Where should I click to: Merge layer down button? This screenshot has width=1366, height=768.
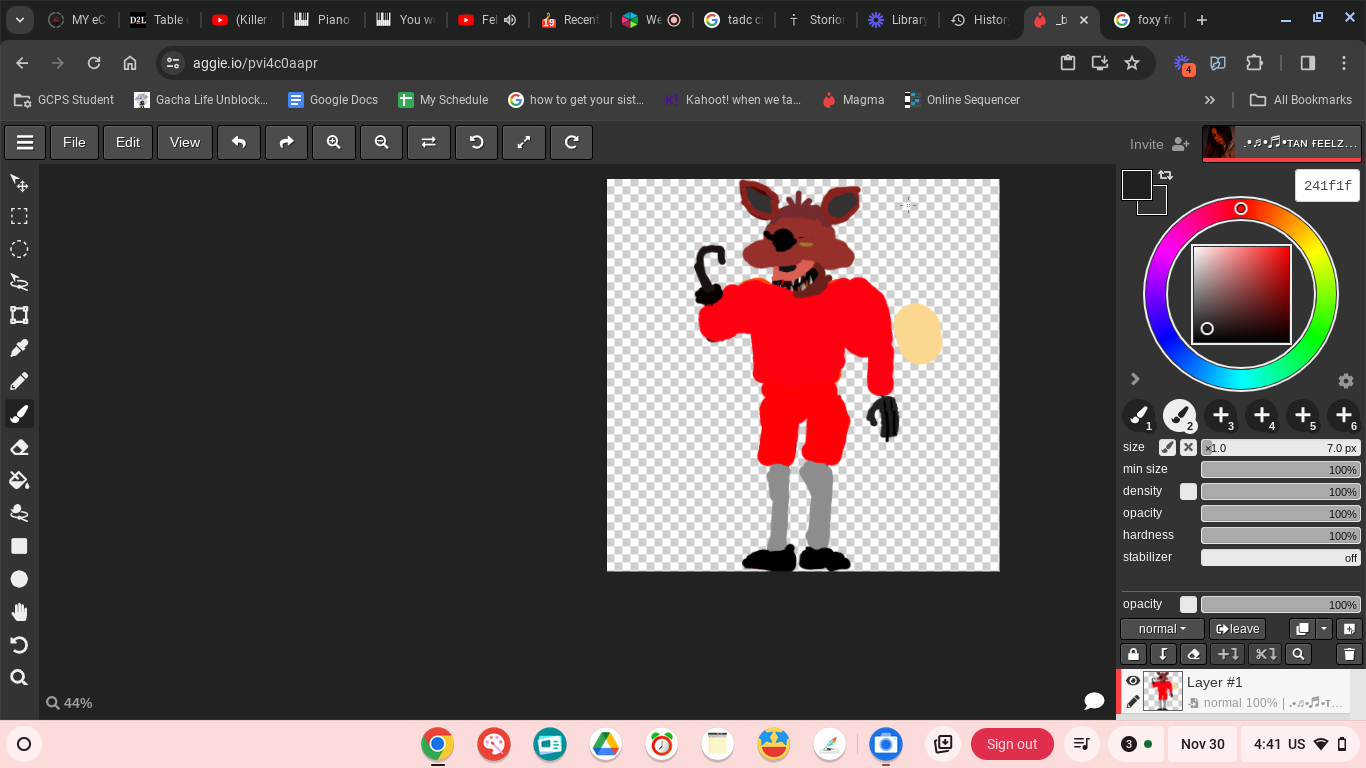click(1162, 654)
